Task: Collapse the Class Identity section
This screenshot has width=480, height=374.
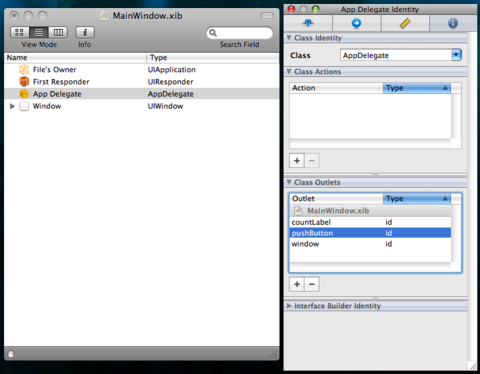Action: 289,38
